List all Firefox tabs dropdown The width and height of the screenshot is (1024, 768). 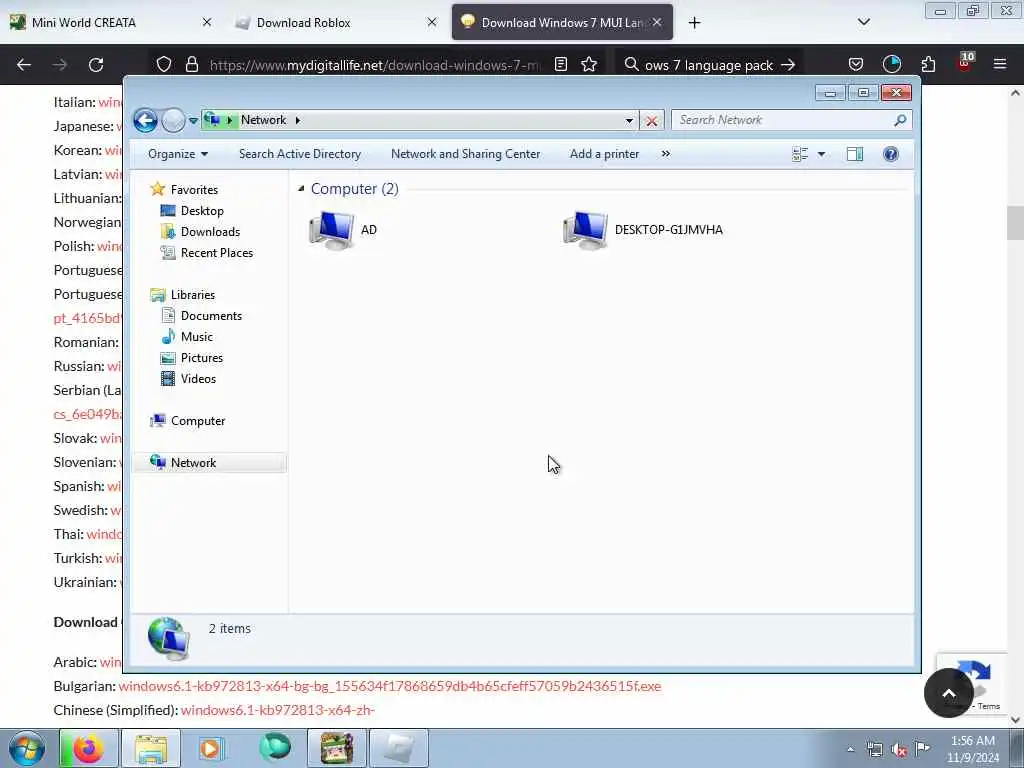[x=863, y=22]
